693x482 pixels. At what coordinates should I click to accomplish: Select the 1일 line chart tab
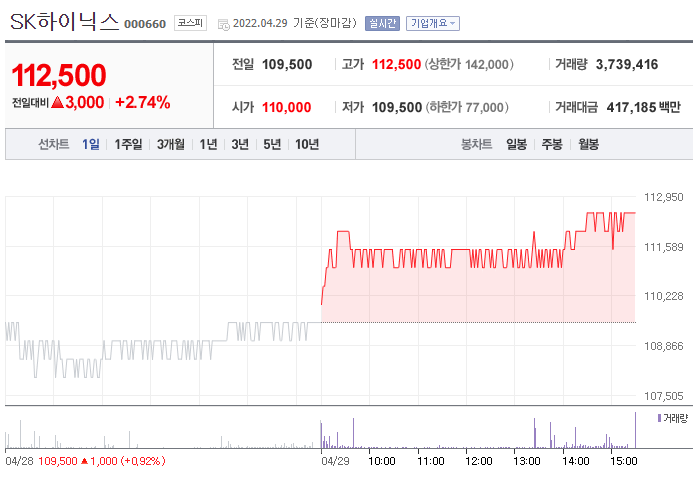click(x=91, y=144)
